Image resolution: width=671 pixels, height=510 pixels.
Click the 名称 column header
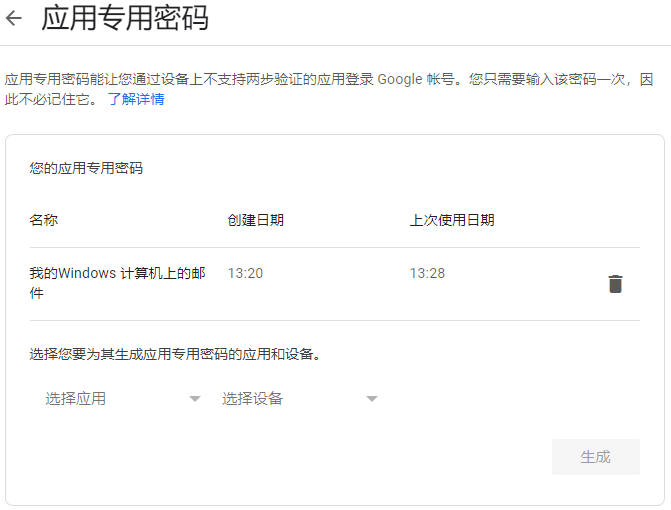[x=44, y=220]
